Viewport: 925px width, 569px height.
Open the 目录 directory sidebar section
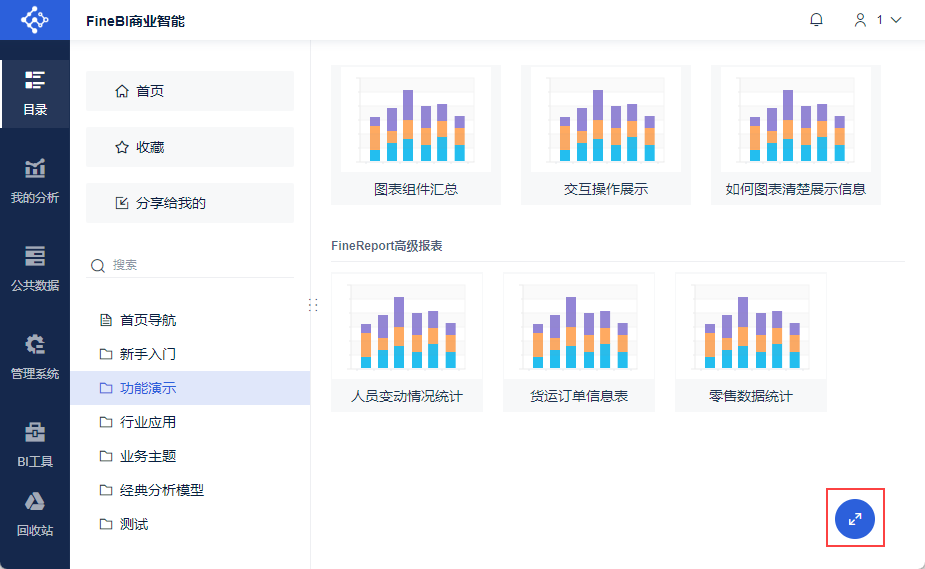35,94
